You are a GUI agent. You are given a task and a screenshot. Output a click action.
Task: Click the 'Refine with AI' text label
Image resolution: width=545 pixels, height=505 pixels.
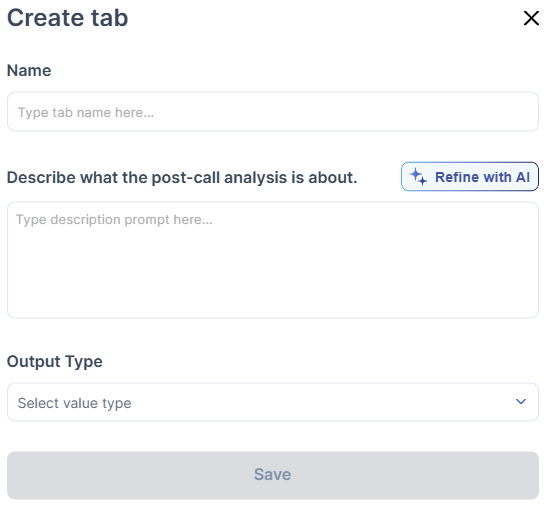[482, 177]
